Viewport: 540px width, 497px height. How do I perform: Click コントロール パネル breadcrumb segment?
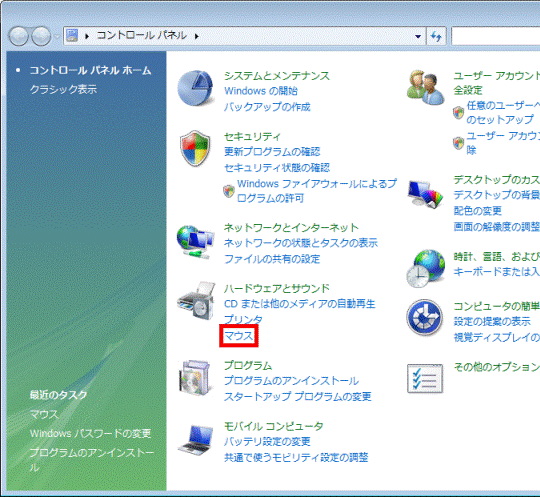142,35
